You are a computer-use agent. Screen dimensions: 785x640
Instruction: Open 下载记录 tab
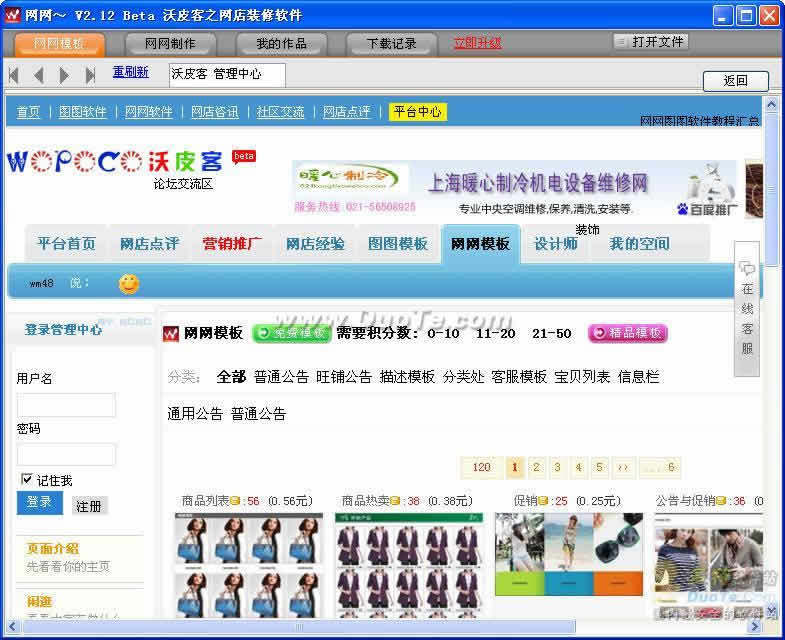click(391, 44)
